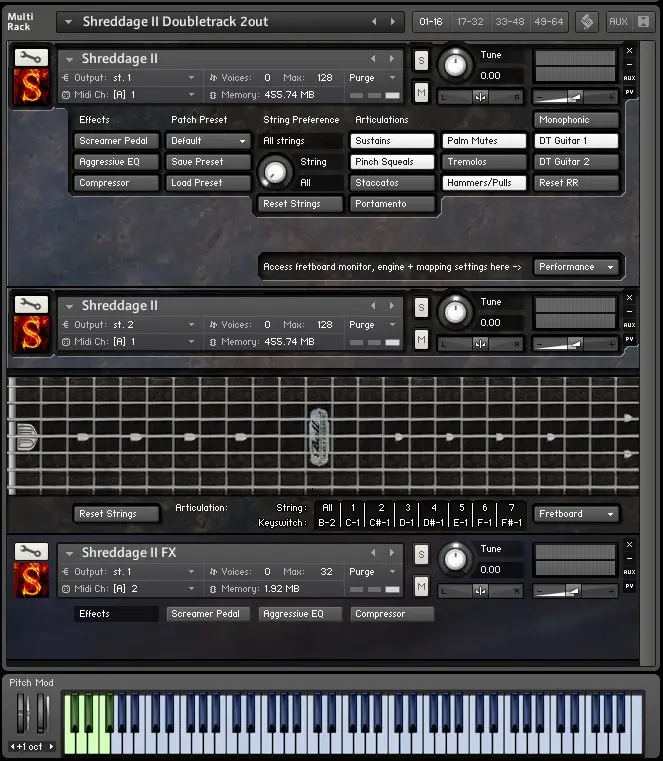The height and width of the screenshot is (761, 663).
Task: Remove the first Shreddage II instrument with X
Action: (630, 50)
